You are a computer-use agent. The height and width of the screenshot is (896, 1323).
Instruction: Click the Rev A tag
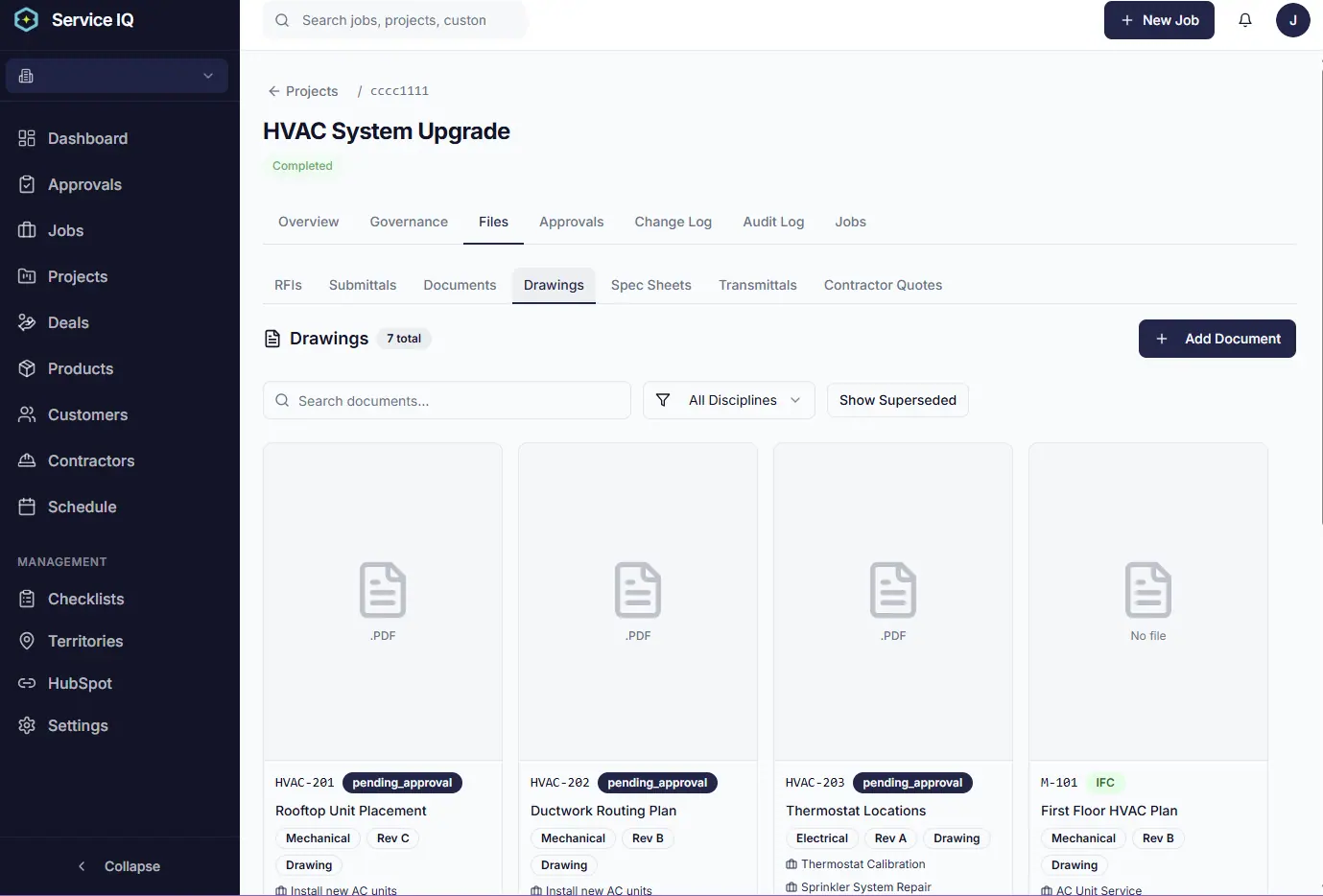(x=890, y=838)
